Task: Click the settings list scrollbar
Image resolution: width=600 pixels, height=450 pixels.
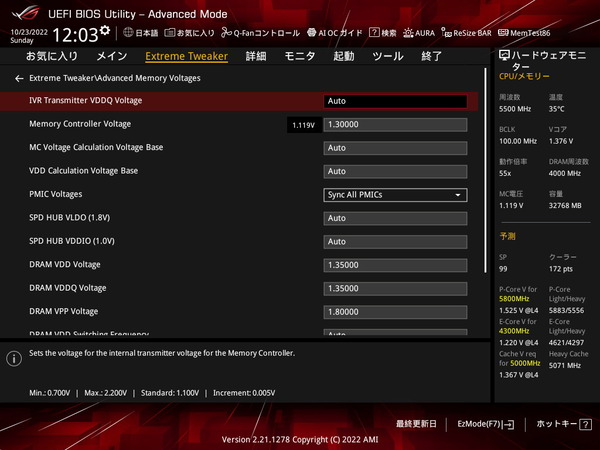Action: pos(485,170)
